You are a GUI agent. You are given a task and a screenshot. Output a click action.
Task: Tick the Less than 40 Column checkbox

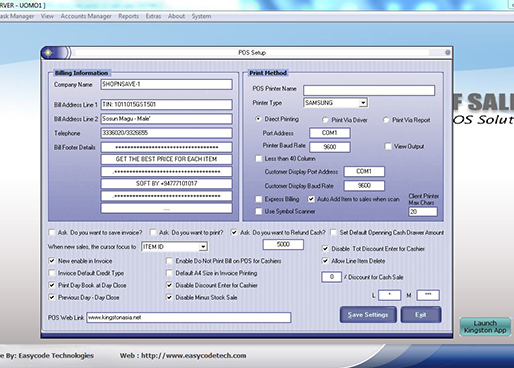click(258, 159)
